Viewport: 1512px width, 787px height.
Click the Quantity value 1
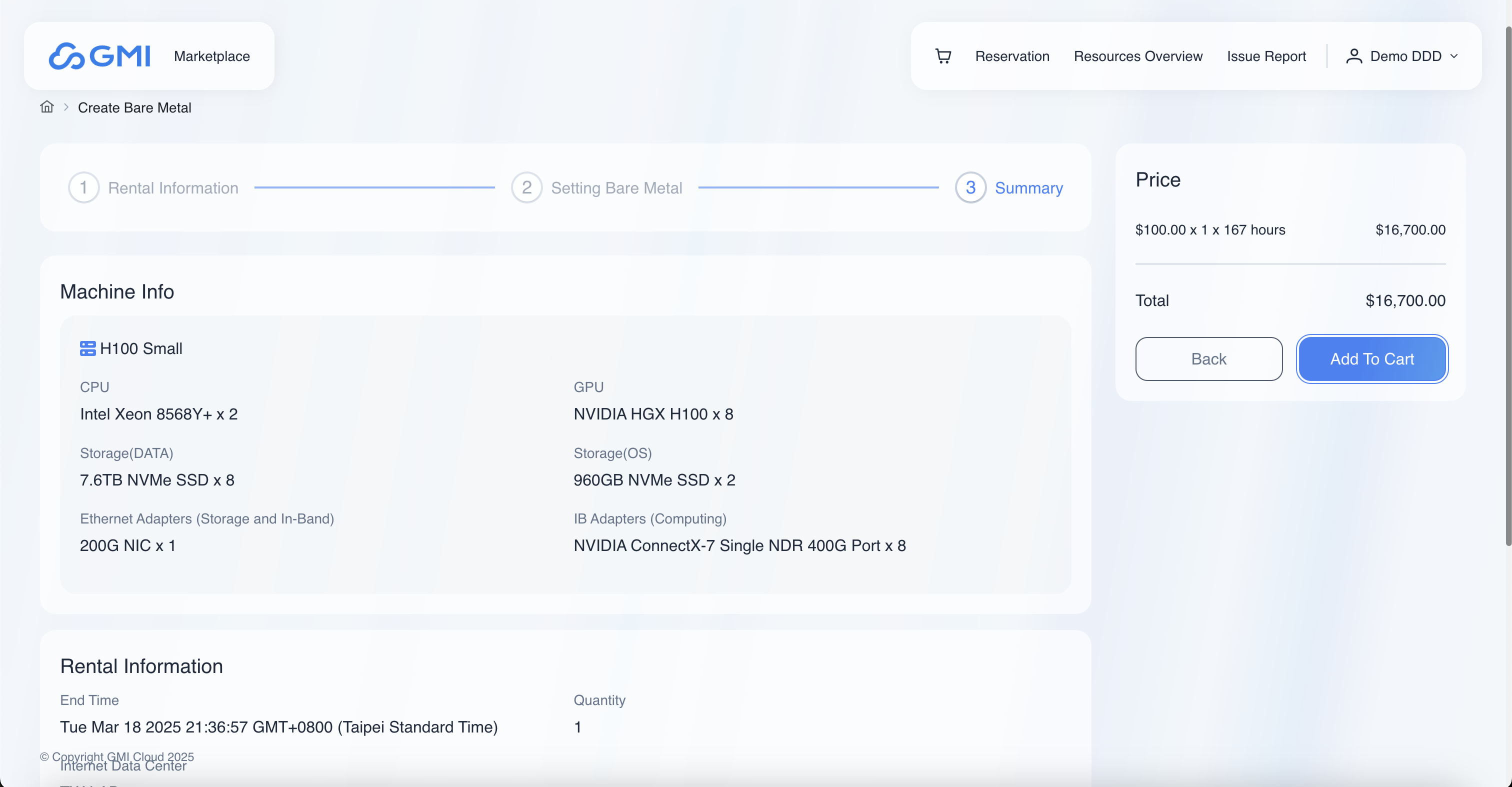[x=577, y=727]
